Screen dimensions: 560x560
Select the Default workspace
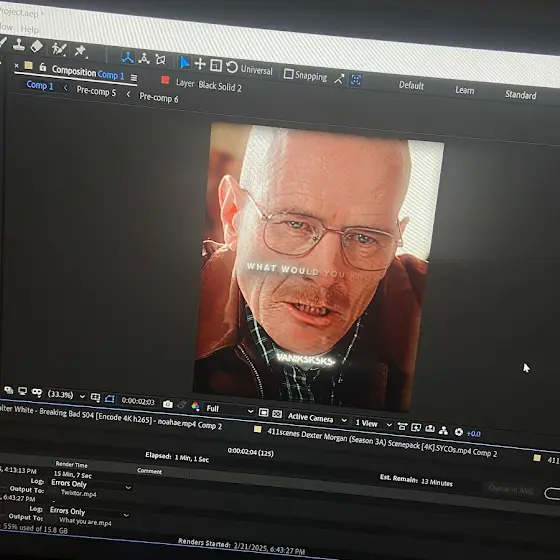(x=411, y=85)
